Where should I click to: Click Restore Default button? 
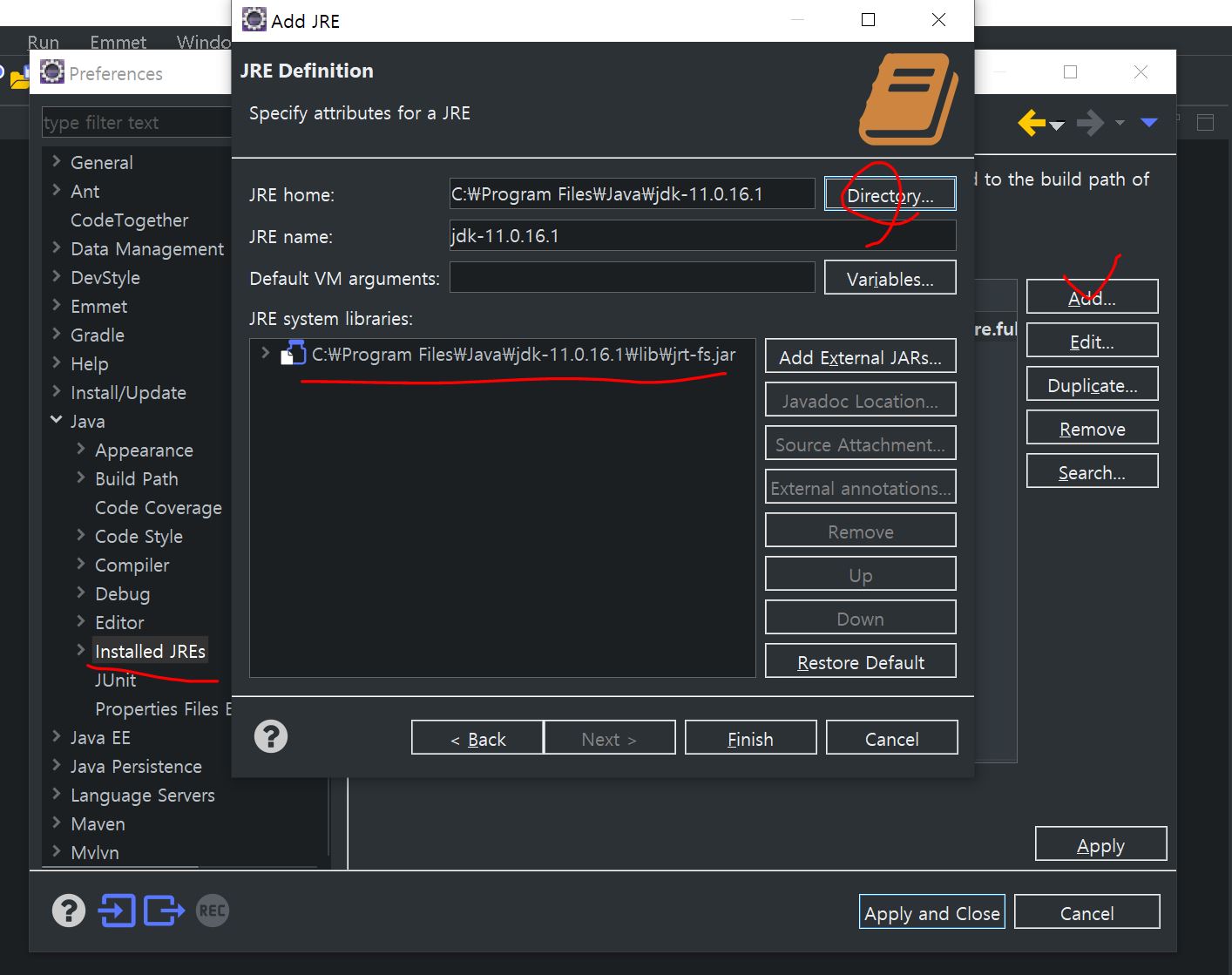click(860, 661)
